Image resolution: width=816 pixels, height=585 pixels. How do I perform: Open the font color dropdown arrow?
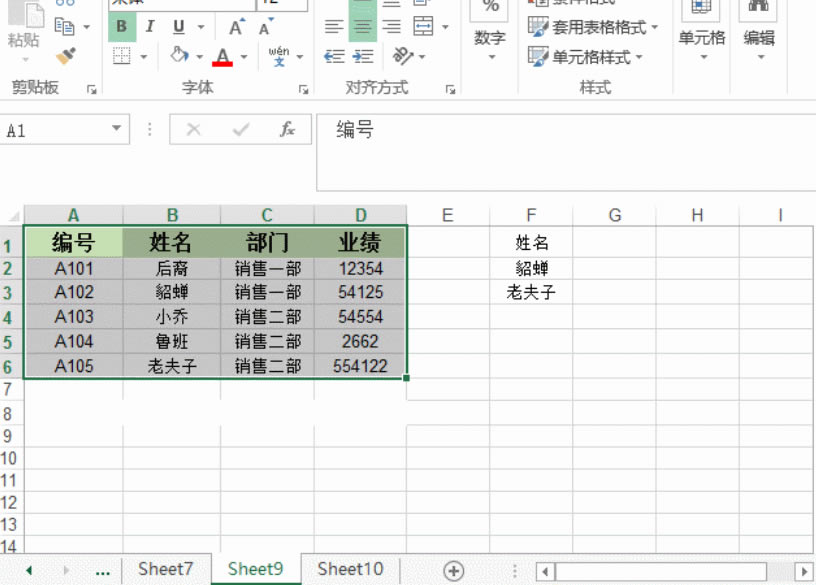(244, 56)
